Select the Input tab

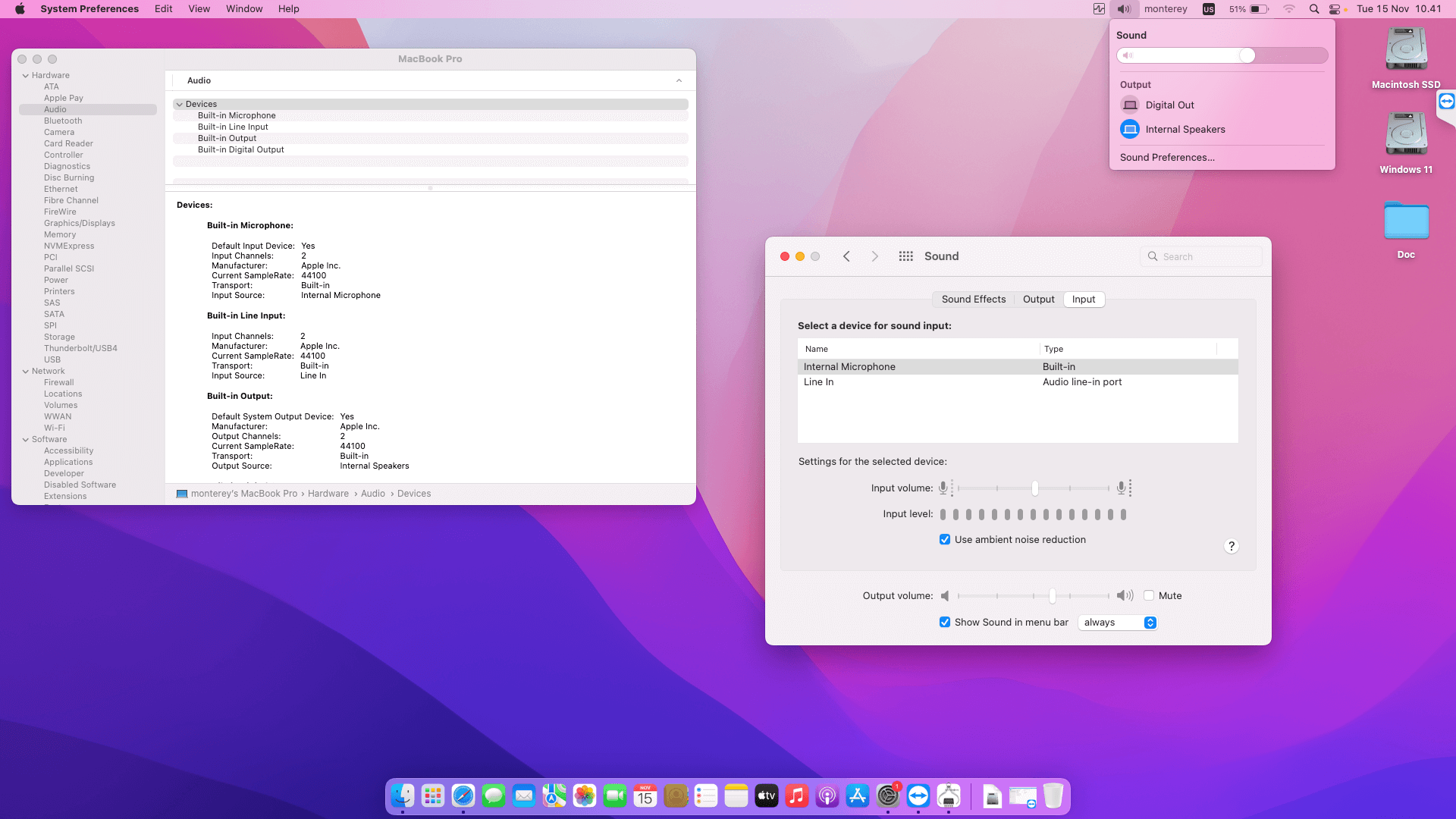click(x=1084, y=300)
